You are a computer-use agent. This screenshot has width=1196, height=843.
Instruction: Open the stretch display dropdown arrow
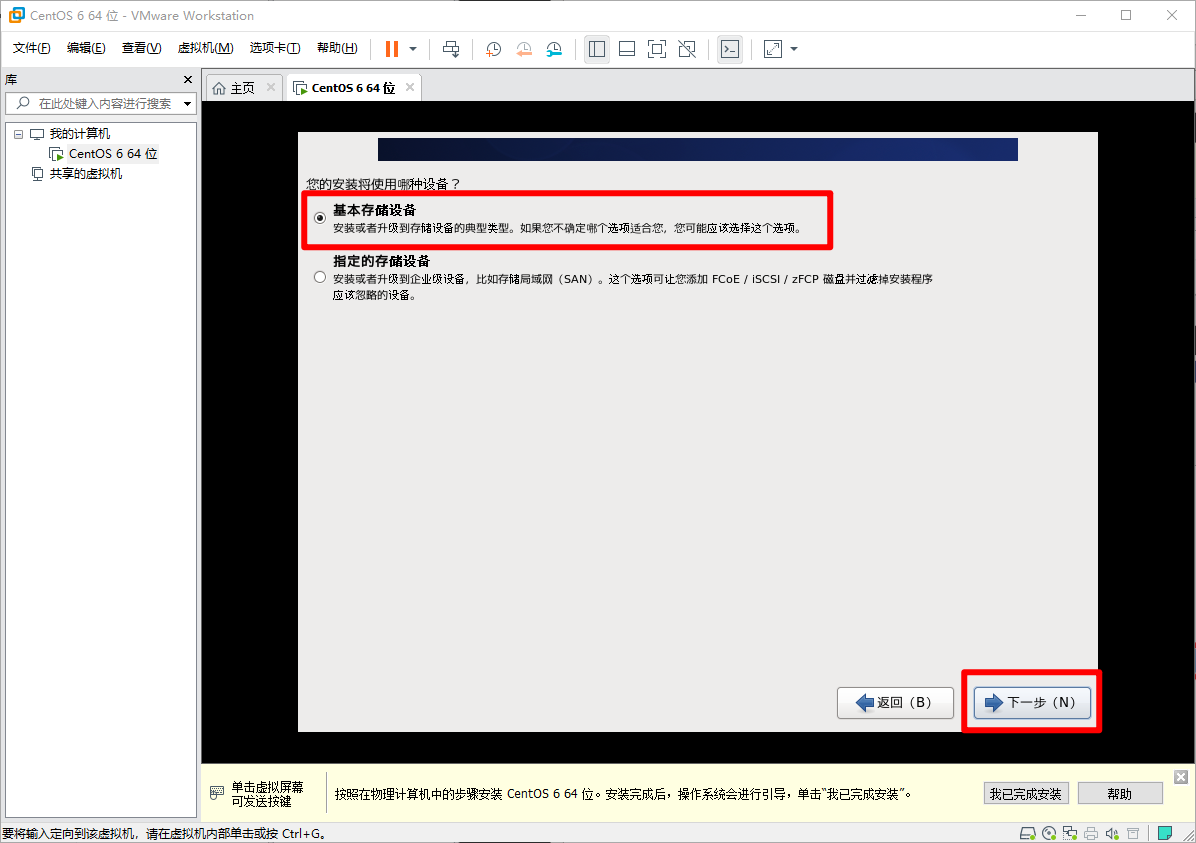click(x=794, y=49)
